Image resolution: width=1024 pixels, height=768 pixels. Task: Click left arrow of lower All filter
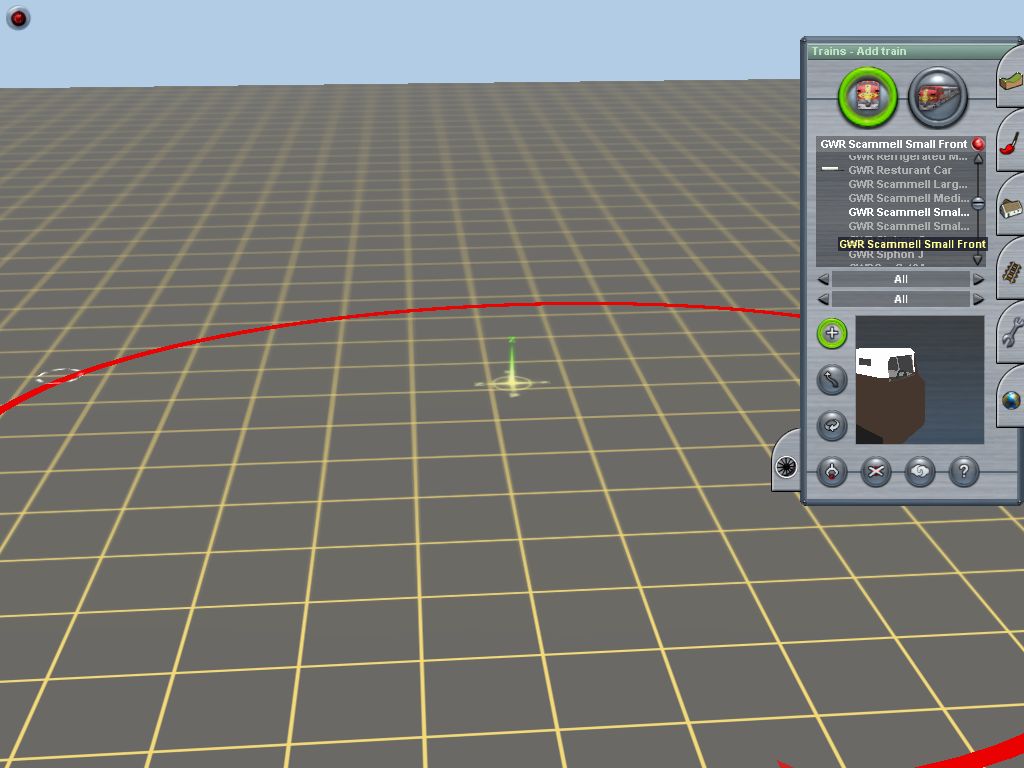(x=823, y=299)
